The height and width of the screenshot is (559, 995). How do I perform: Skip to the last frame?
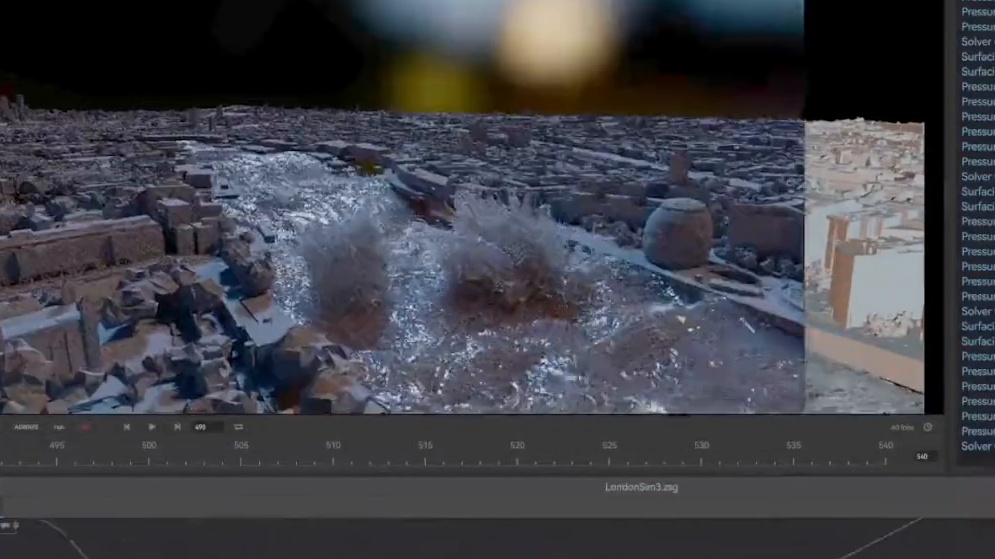click(177, 427)
